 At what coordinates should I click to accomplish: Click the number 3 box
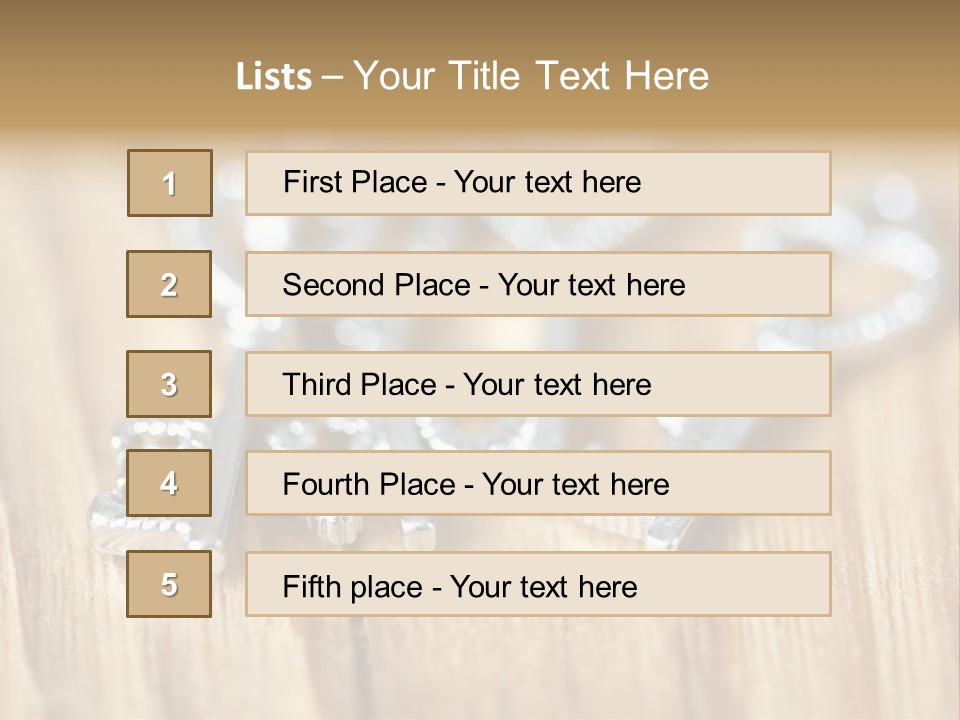point(169,384)
